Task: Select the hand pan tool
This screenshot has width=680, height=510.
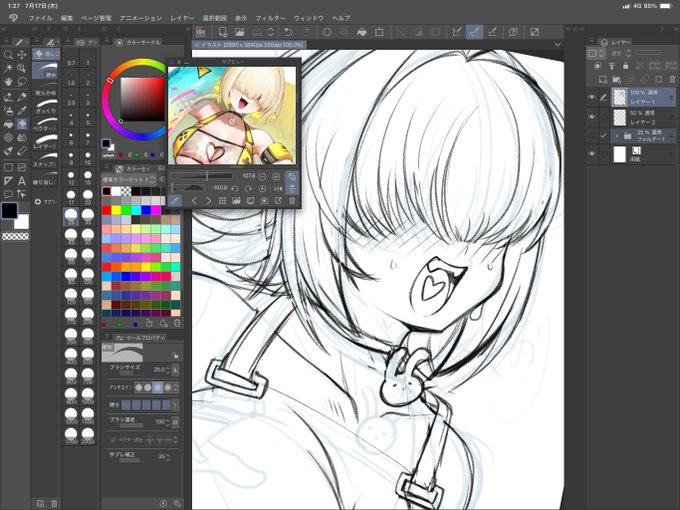Action: click(x=8, y=82)
